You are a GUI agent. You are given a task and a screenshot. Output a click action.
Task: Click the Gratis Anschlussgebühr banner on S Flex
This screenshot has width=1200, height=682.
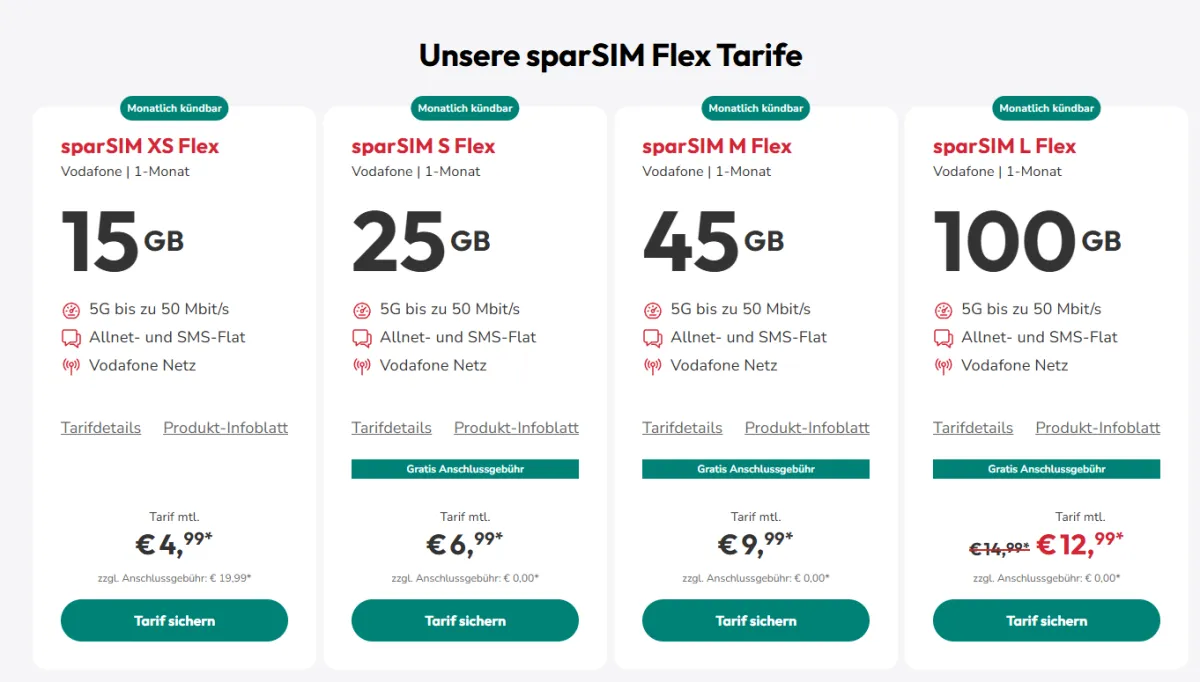point(464,468)
